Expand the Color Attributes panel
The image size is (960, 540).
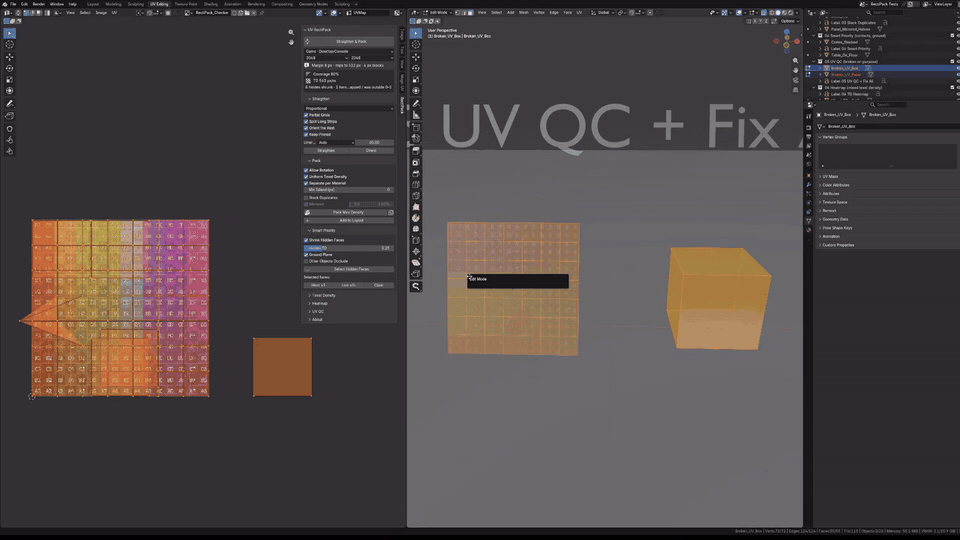pos(834,185)
